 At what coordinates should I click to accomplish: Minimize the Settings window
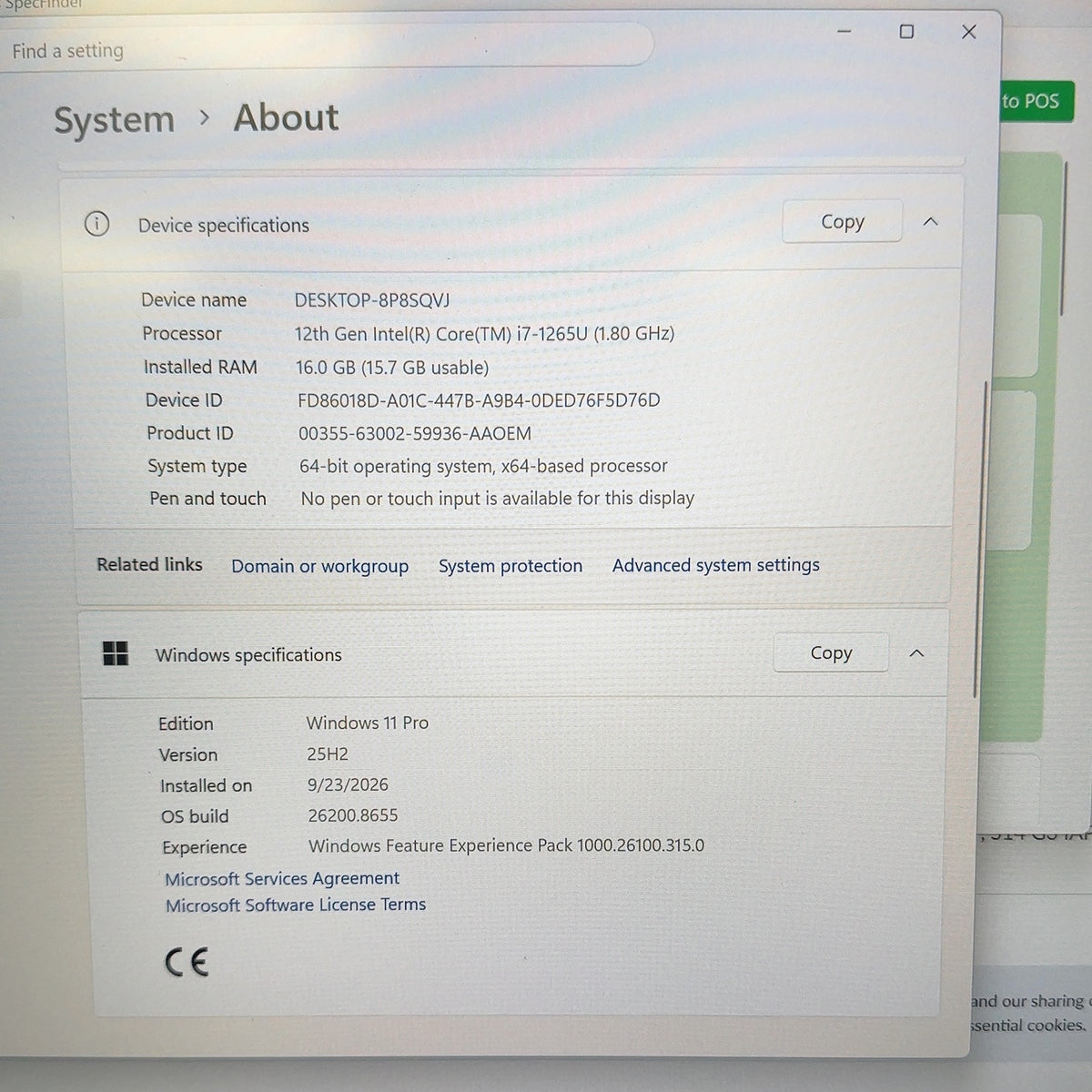pos(844,32)
